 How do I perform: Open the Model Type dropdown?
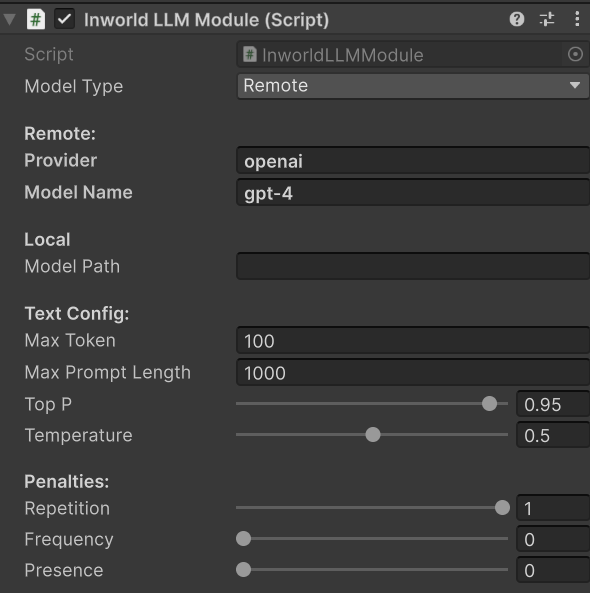tap(413, 86)
